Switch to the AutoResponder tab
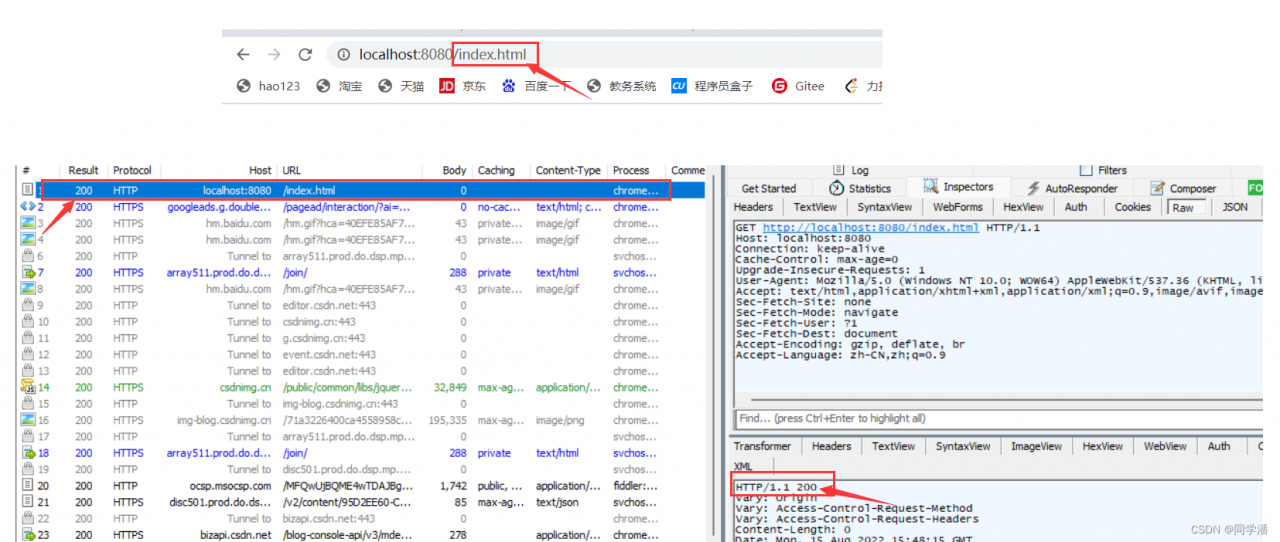This screenshot has height=542, width=1280. click(x=1072, y=188)
